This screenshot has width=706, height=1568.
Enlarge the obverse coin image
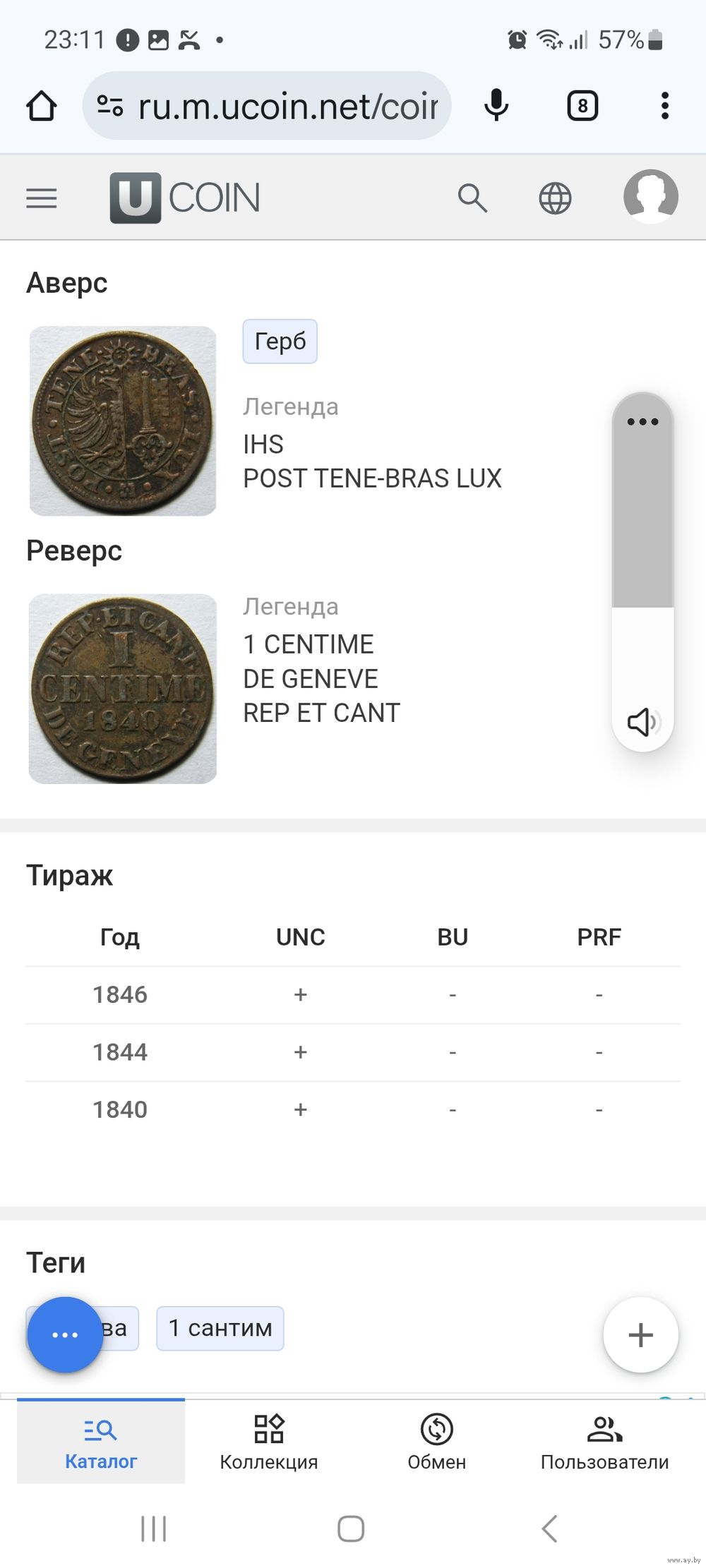coord(123,421)
